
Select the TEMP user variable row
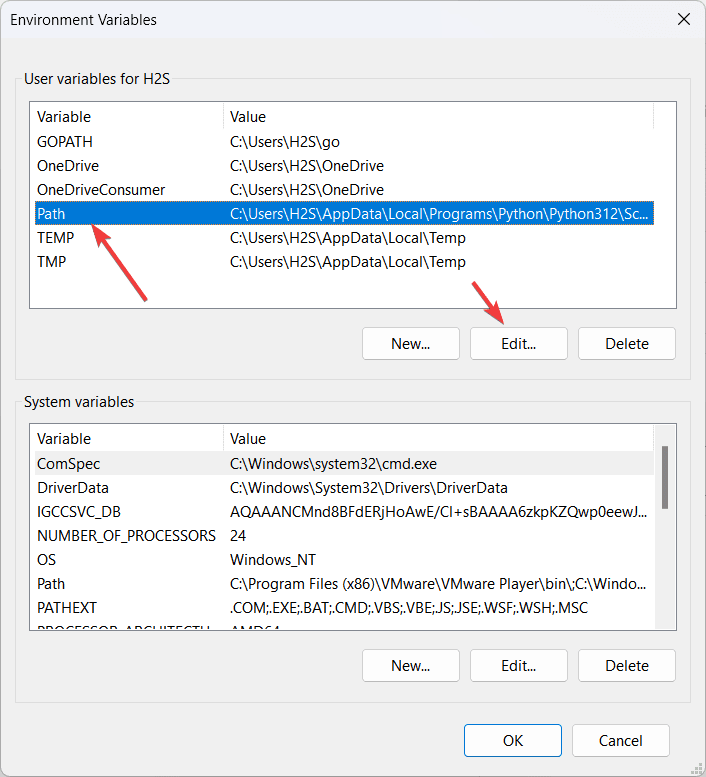click(x=344, y=238)
